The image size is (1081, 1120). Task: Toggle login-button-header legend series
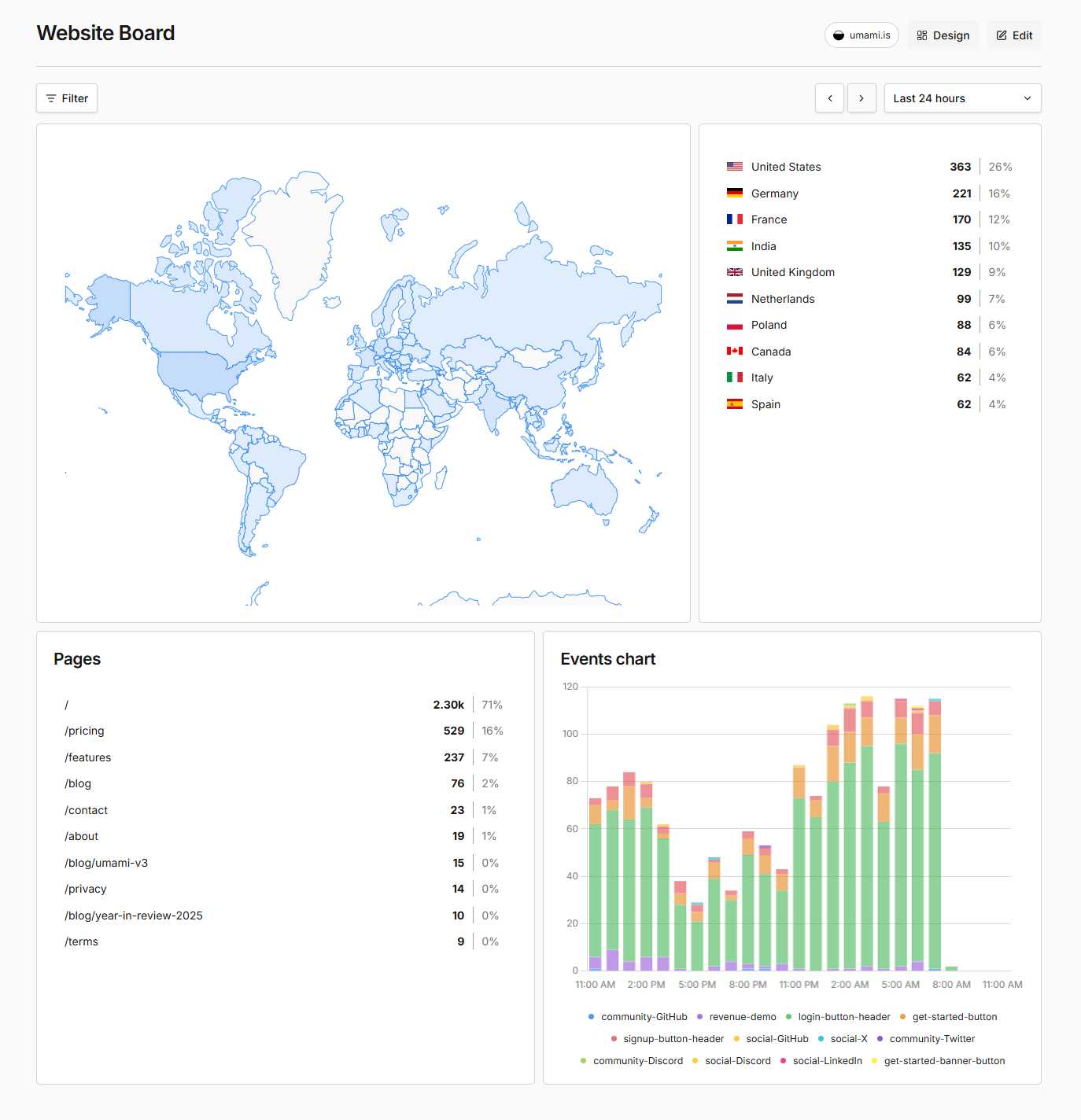tap(843, 1017)
